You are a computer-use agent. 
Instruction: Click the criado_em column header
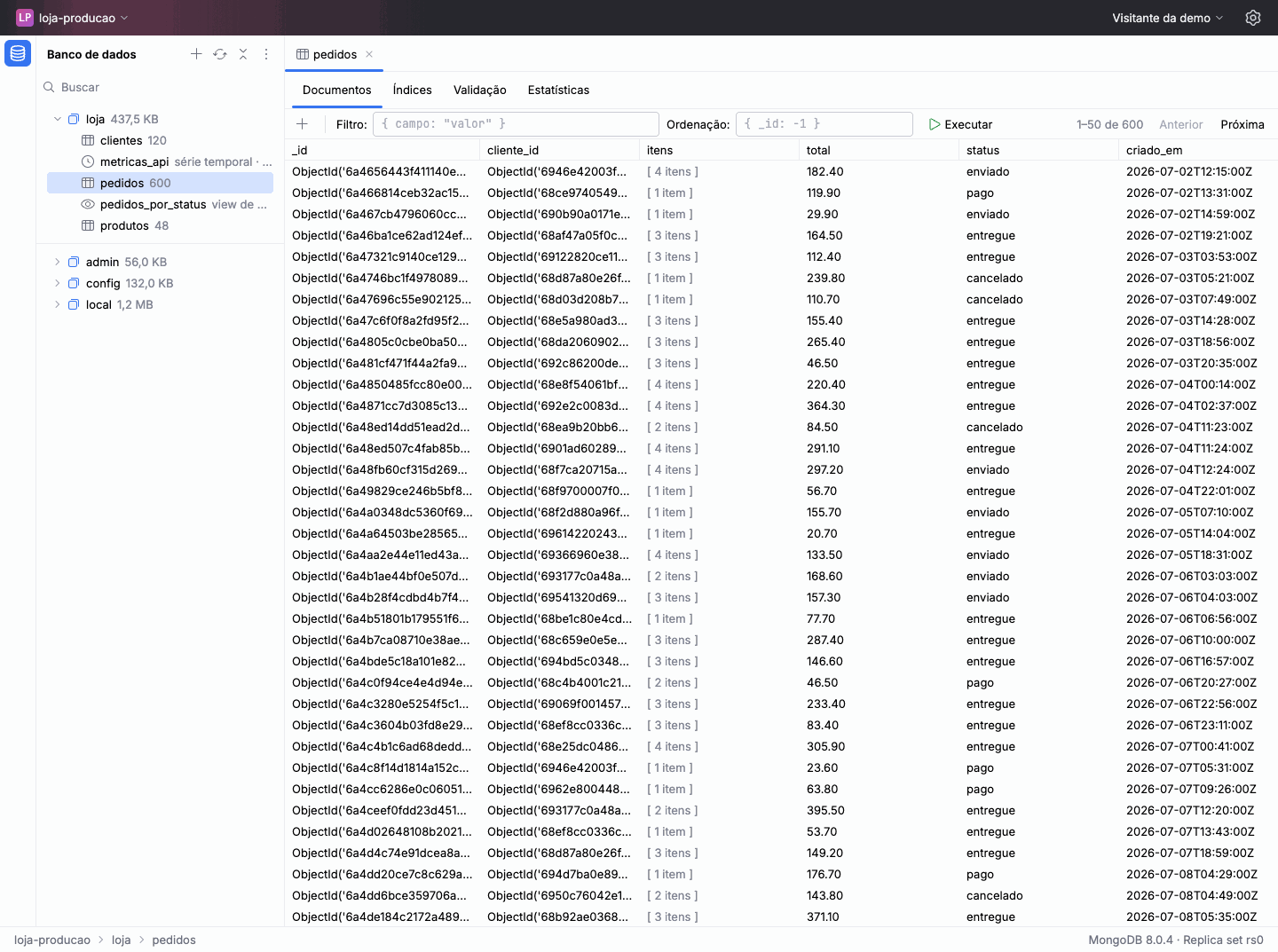pos(1198,150)
